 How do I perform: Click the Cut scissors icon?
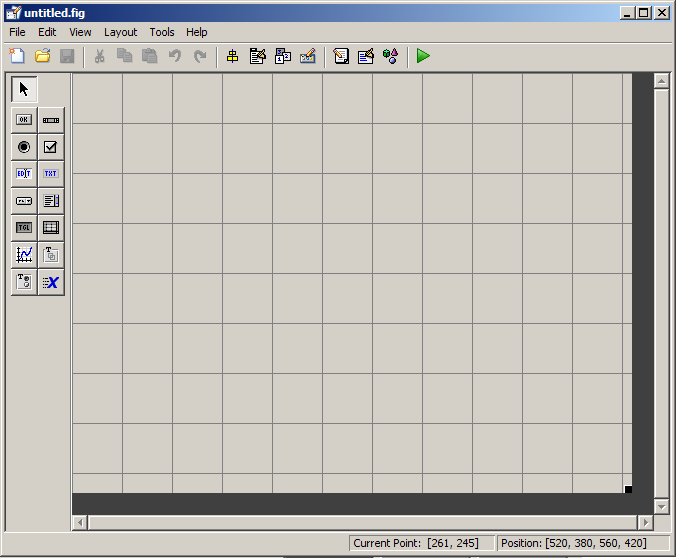click(x=100, y=56)
